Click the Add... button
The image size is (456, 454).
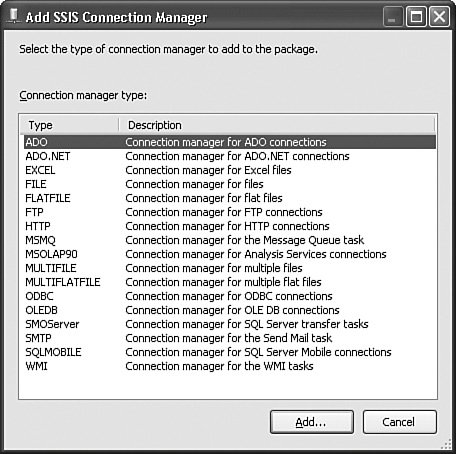[312, 422]
